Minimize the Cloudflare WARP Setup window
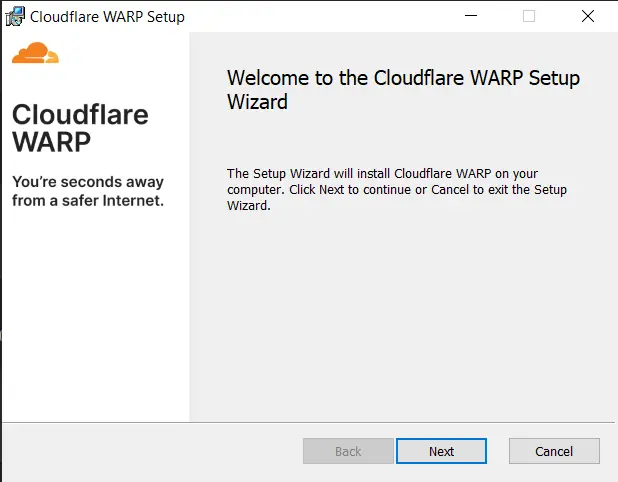The width and height of the screenshot is (618, 482). point(471,16)
